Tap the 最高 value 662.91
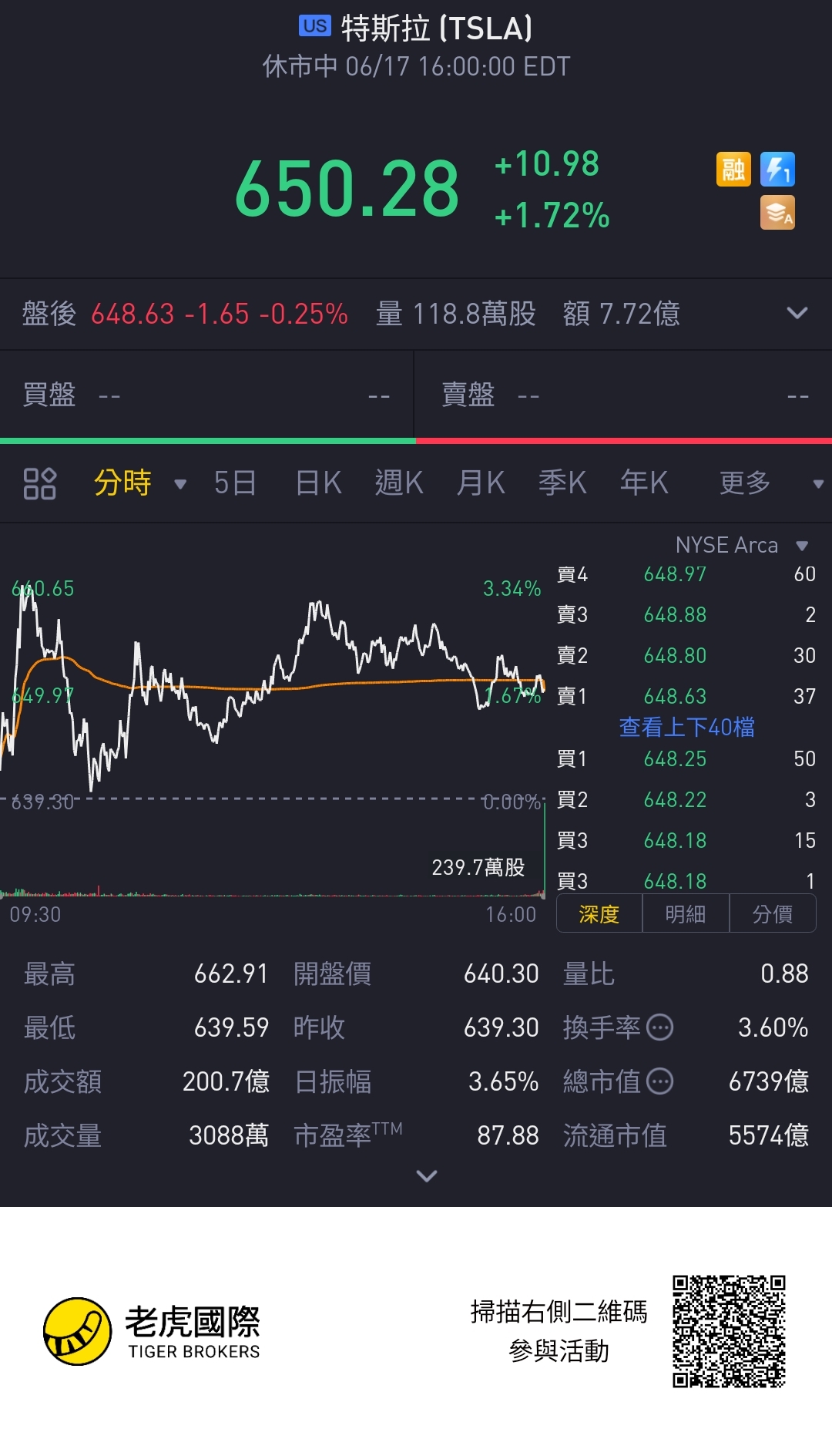Image resolution: width=832 pixels, height=1456 pixels. (231, 974)
